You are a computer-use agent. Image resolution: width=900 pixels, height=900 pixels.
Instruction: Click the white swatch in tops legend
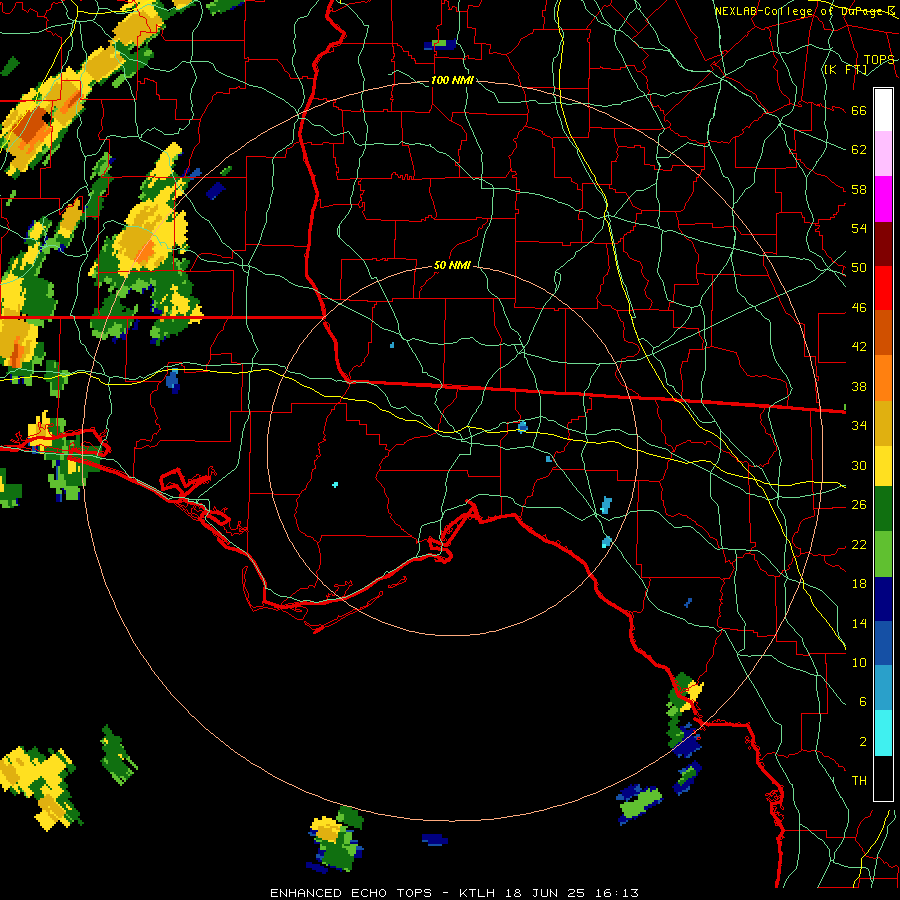pyautogui.click(x=883, y=110)
